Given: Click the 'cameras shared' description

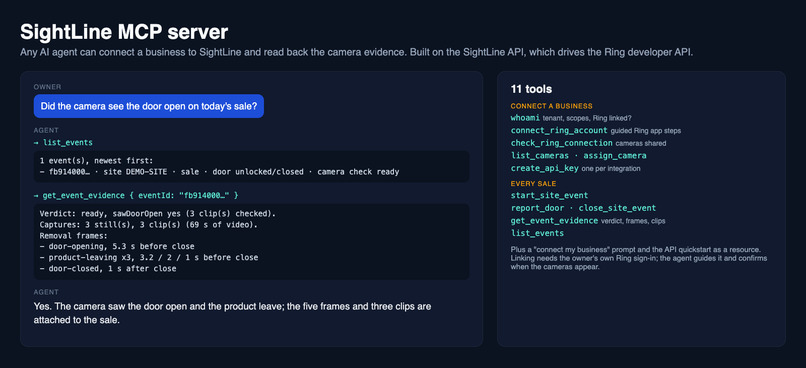Looking at the screenshot, I should coord(641,143).
